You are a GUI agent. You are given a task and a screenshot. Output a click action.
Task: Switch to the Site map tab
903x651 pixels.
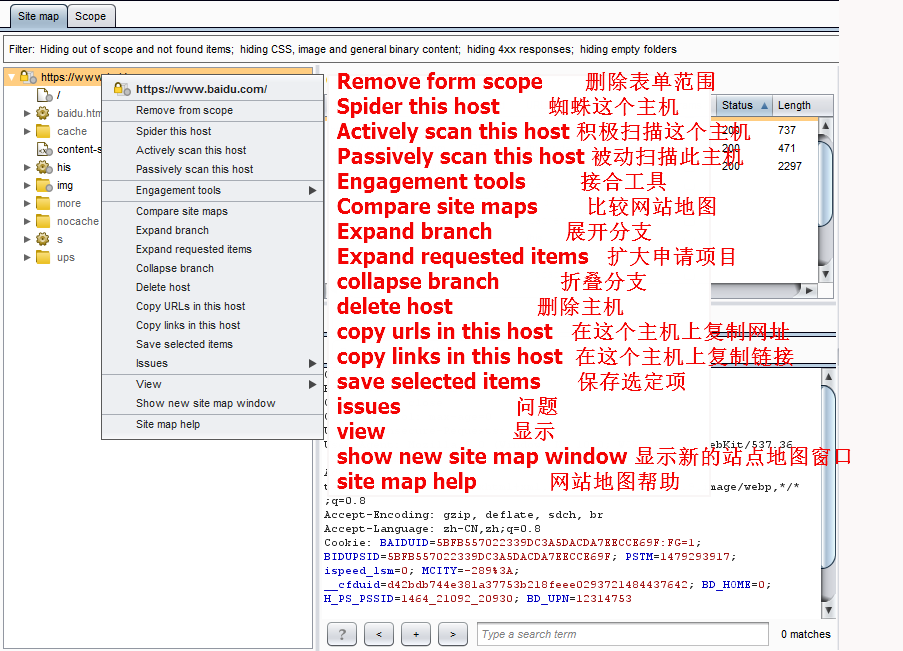38,16
